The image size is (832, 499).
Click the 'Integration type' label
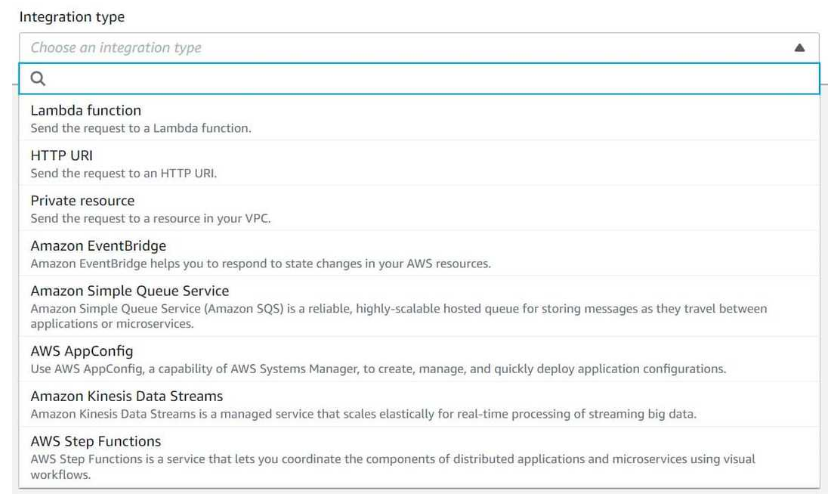point(72,17)
